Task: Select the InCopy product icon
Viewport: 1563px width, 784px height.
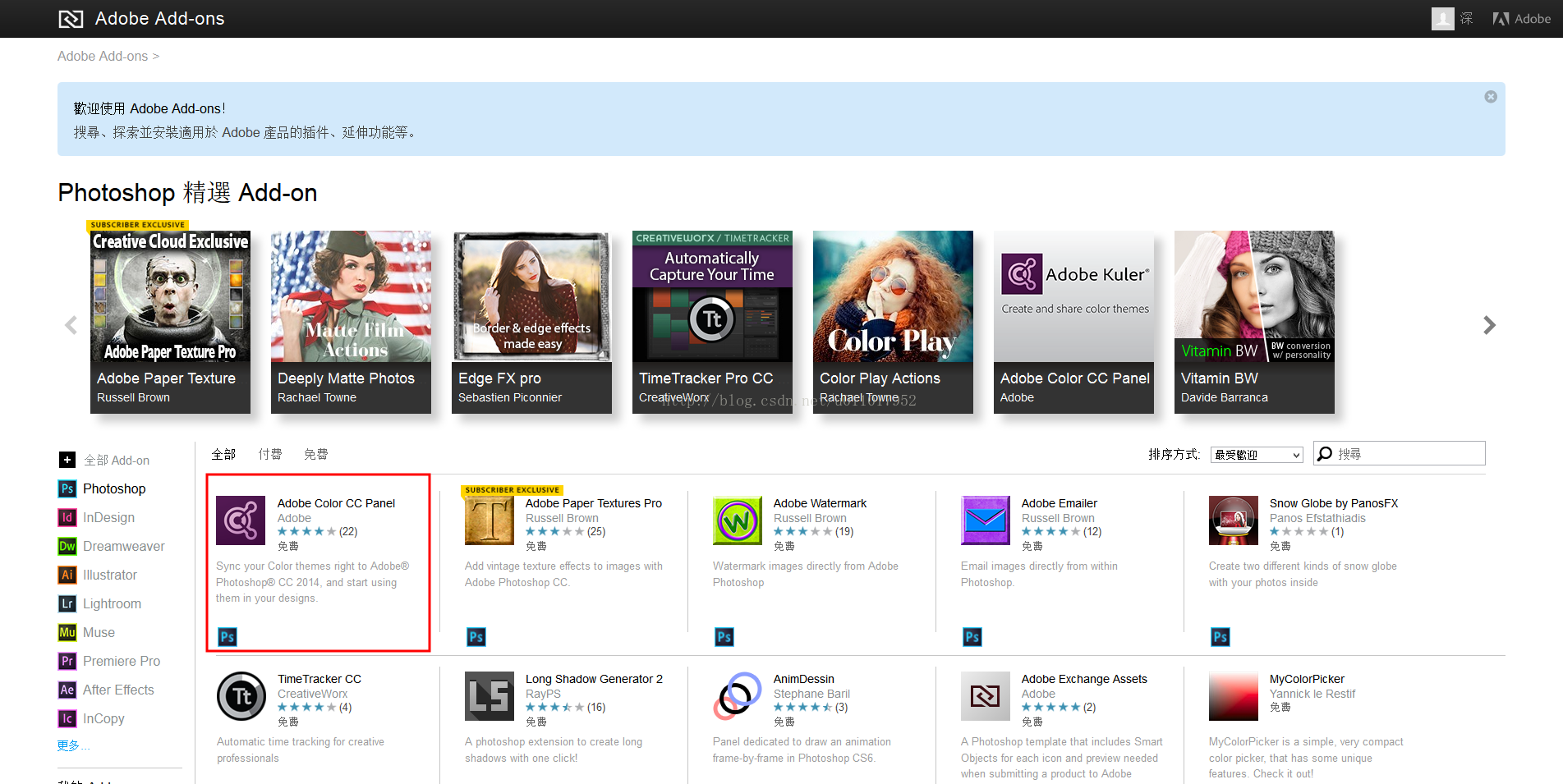Action: [x=67, y=719]
